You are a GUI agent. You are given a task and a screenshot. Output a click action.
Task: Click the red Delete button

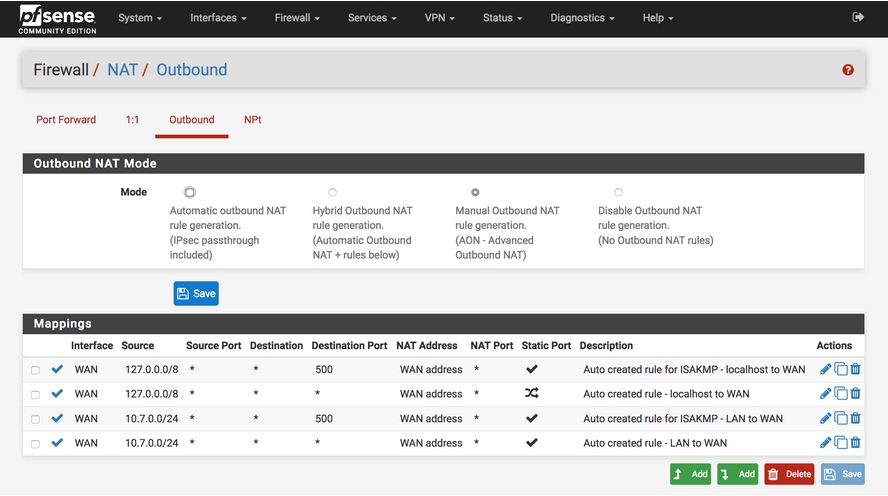pyautogui.click(x=789, y=474)
